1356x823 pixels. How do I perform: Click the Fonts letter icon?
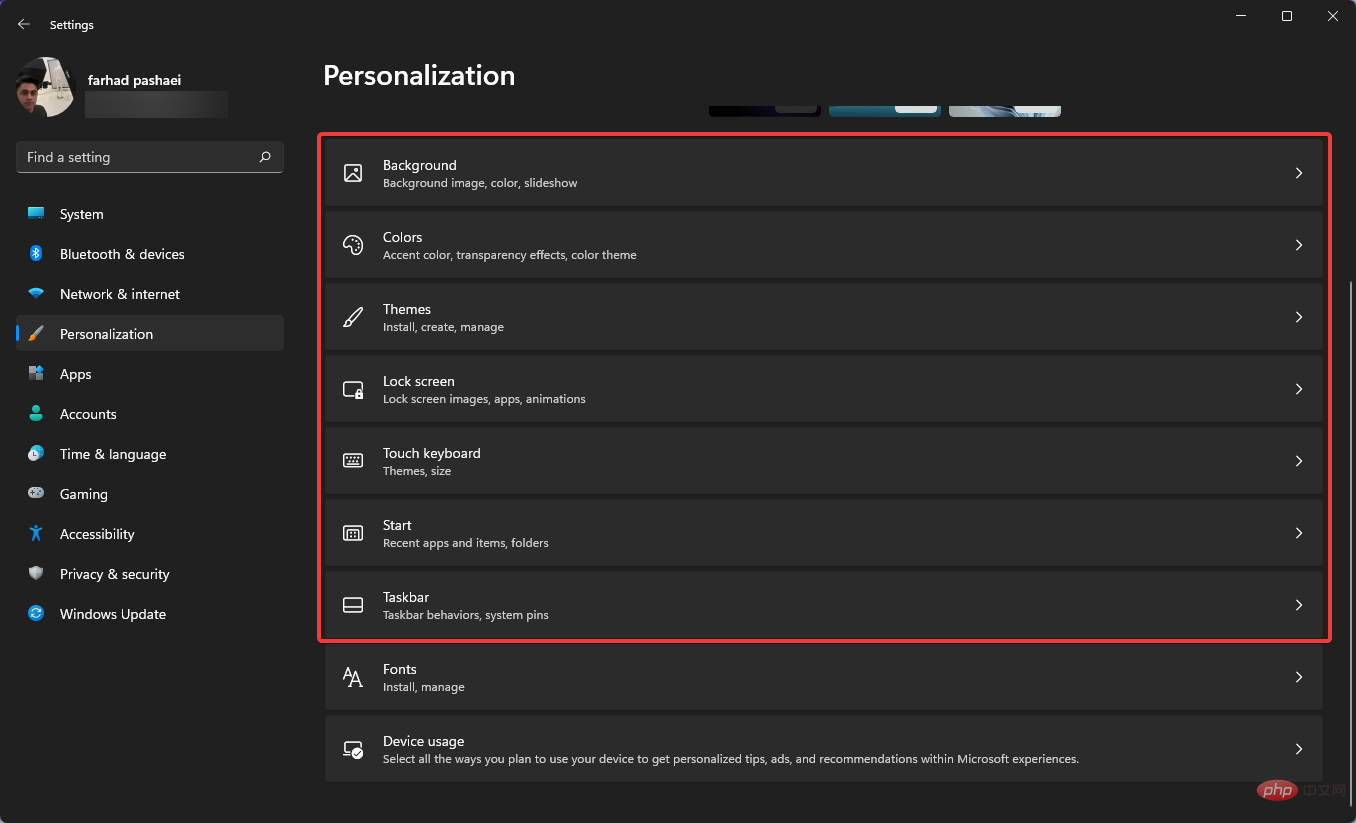coord(353,677)
